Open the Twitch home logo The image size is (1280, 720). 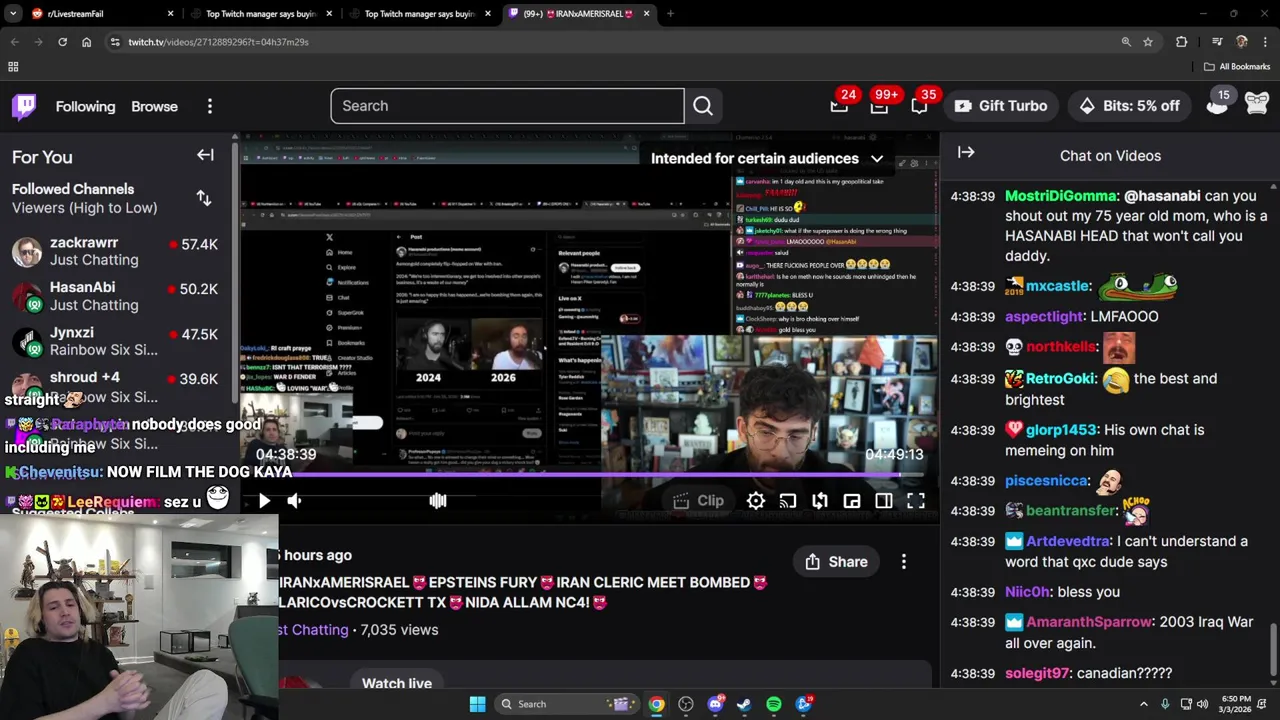(x=24, y=106)
